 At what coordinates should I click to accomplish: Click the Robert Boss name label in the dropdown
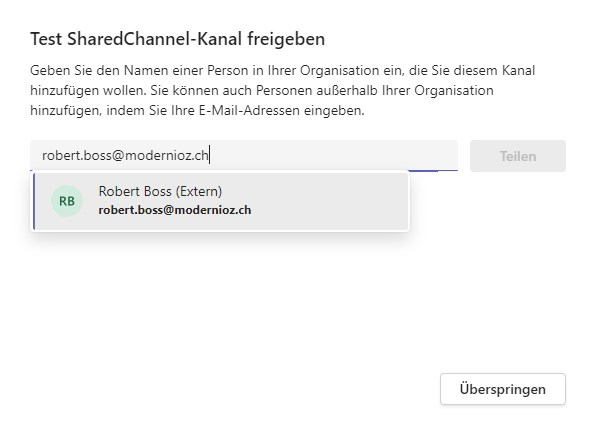point(135,191)
